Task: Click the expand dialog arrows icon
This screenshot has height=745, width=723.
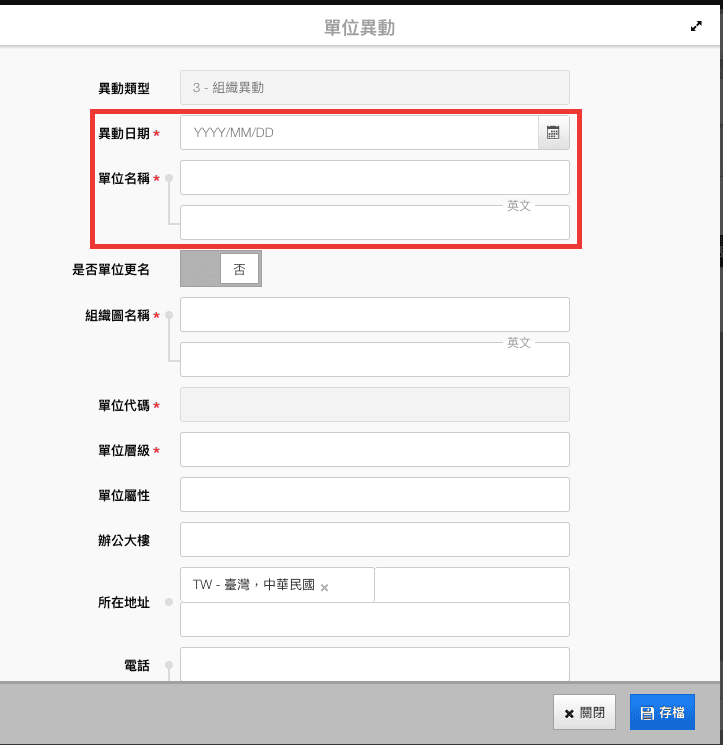Action: pyautogui.click(x=697, y=28)
